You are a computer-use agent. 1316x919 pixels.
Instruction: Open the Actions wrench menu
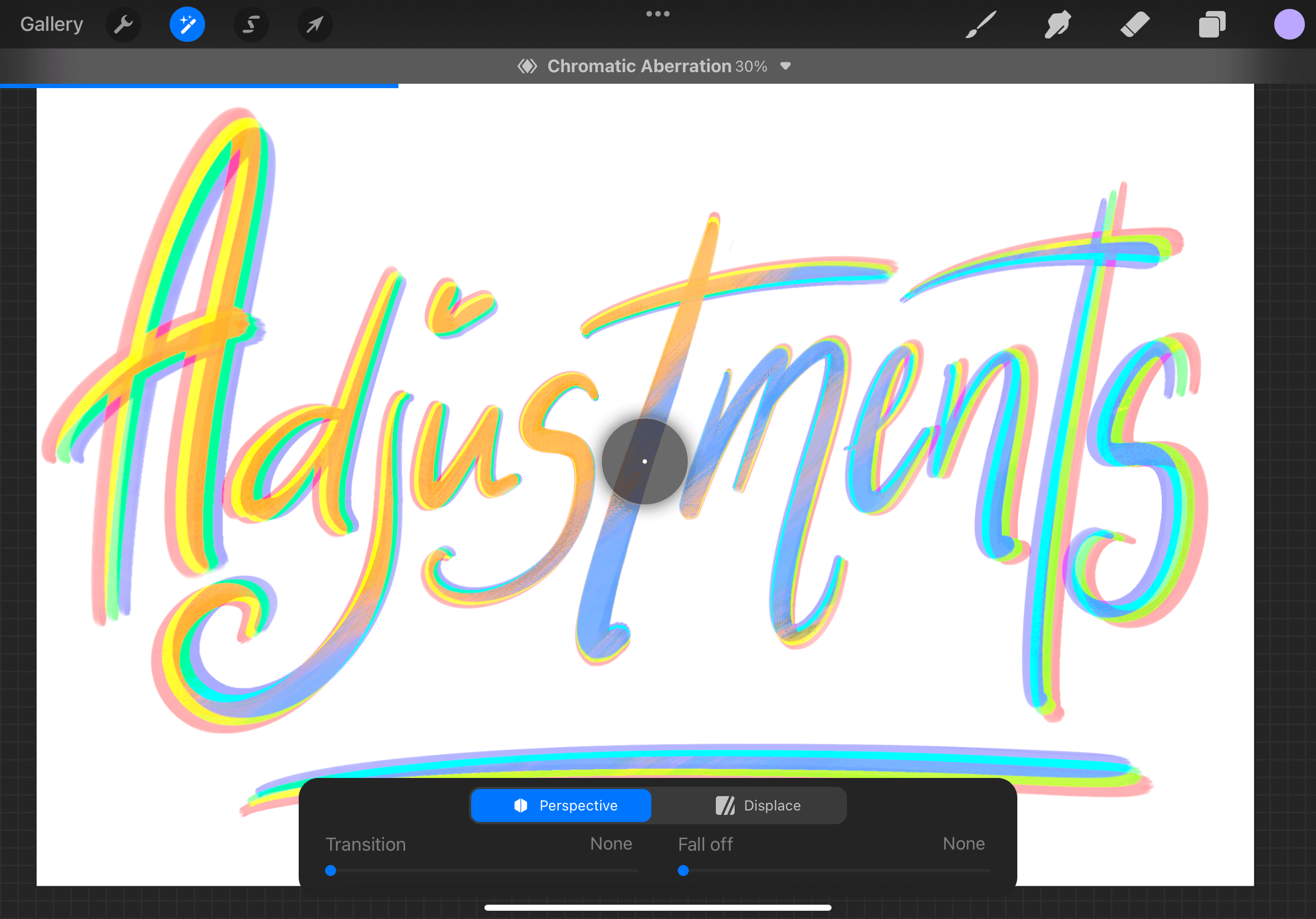coord(123,25)
